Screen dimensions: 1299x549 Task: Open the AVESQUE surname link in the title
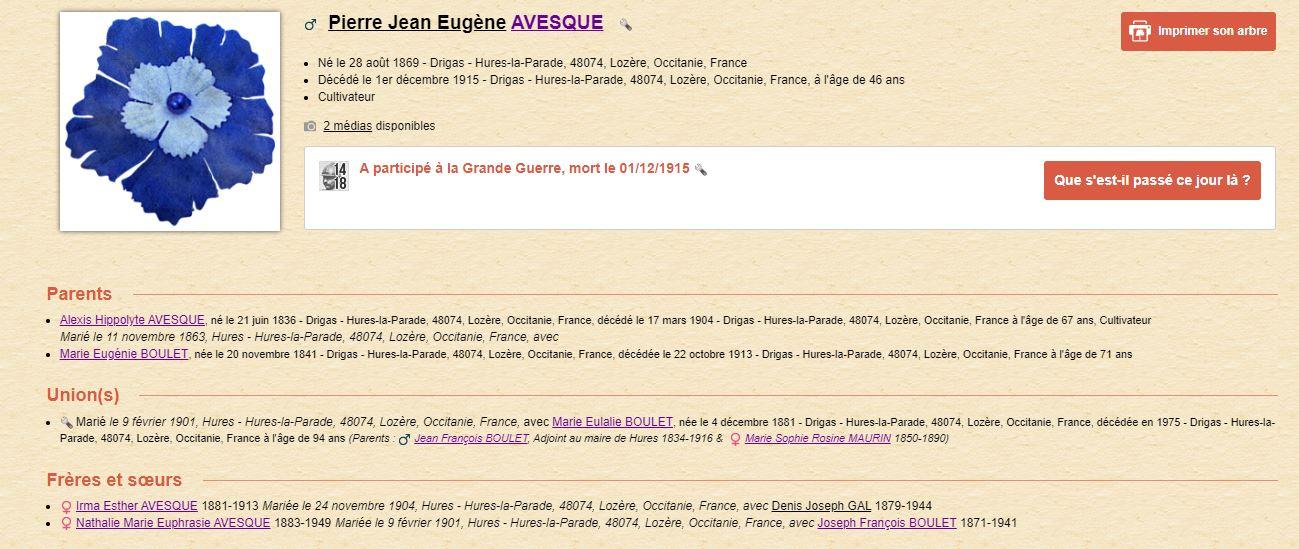coord(556,23)
